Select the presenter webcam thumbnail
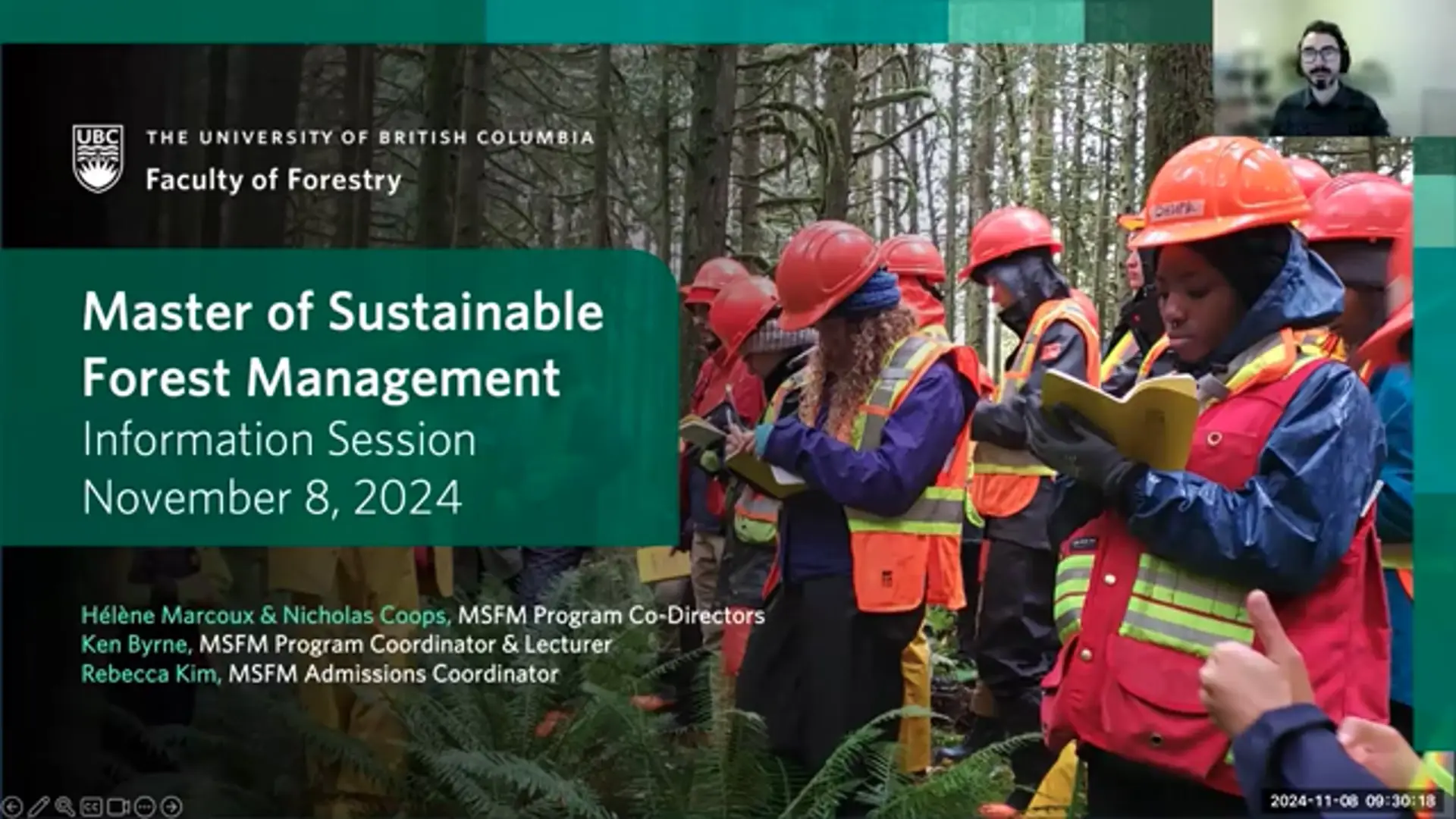This screenshot has width=1456, height=819. (x=1335, y=68)
